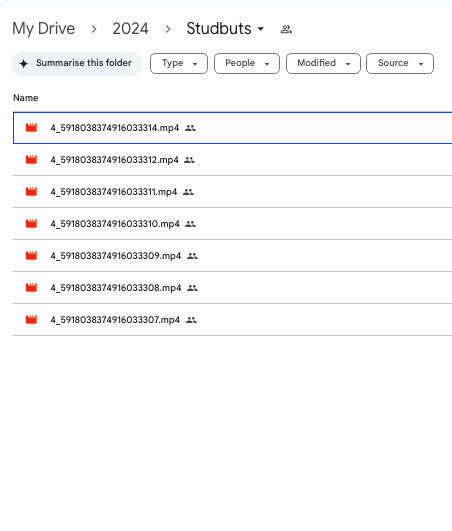Click video icon of file ending 033314.mp4
The height and width of the screenshot is (531, 452).
31,128
